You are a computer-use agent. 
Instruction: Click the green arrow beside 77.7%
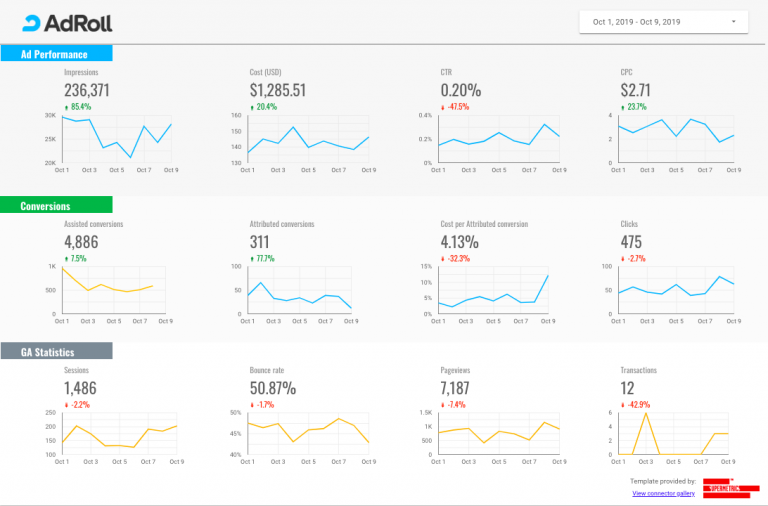(x=252, y=259)
